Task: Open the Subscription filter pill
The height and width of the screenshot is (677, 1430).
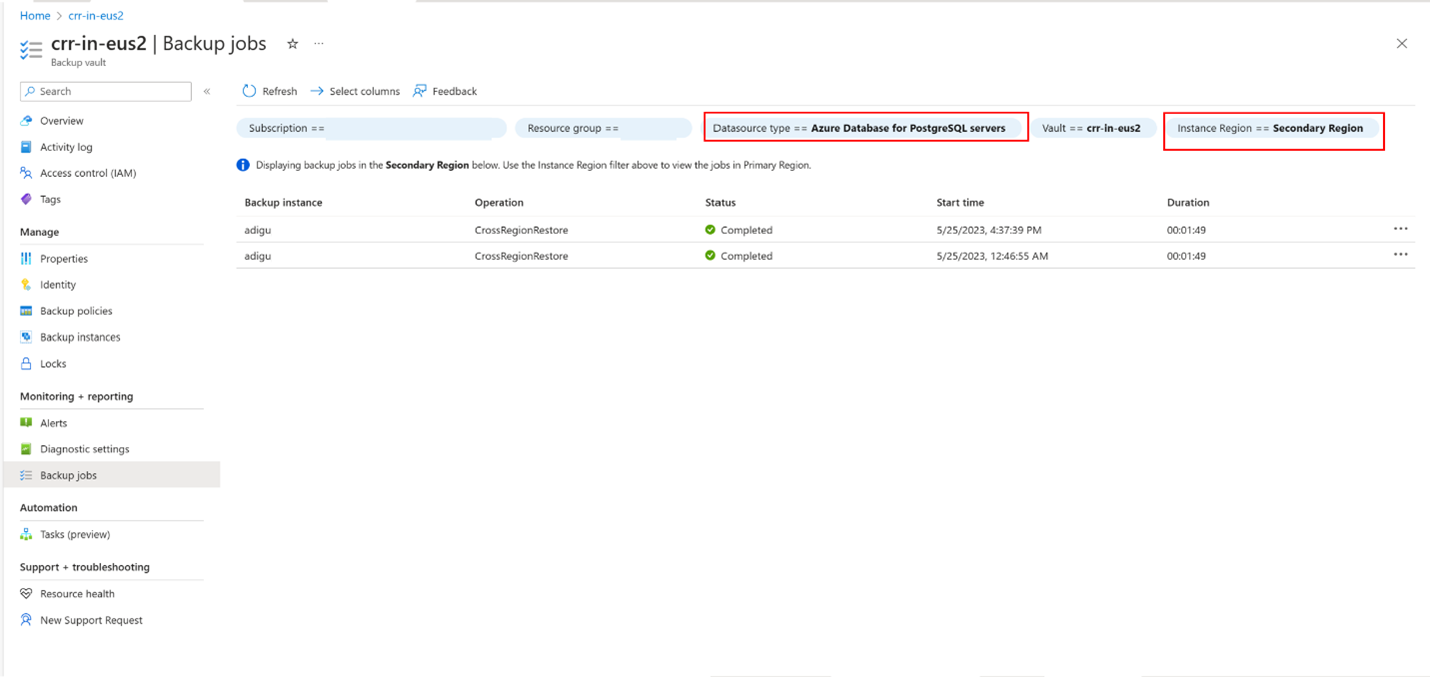Action: [371, 127]
